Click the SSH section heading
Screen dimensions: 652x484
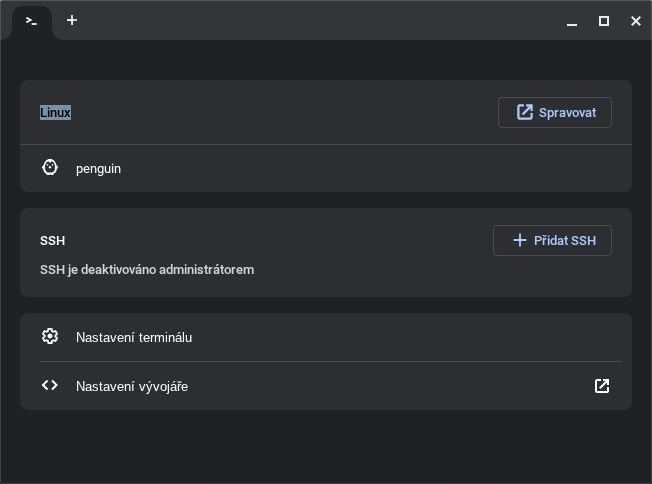[52, 241]
